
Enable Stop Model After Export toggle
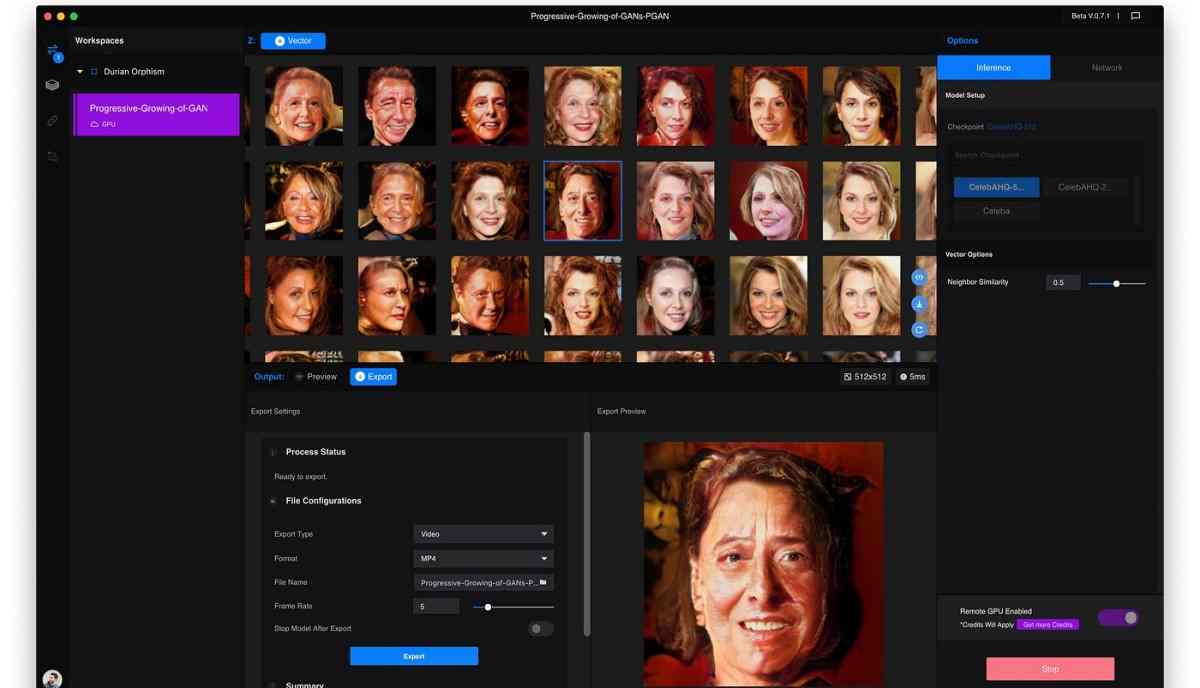click(541, 629)
